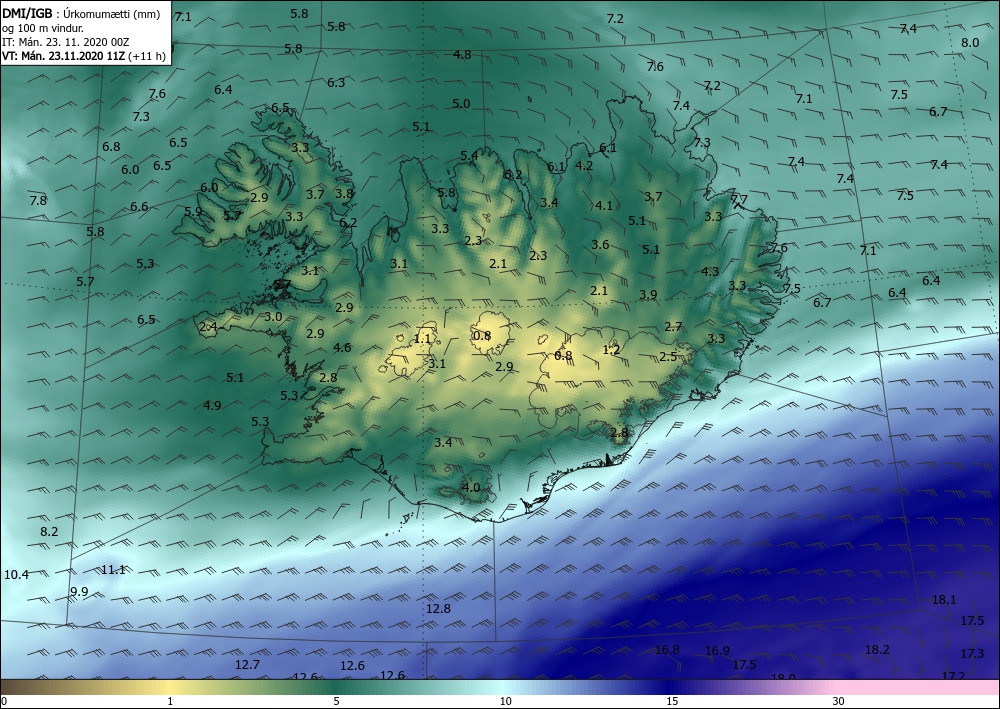Image resolution: width=1000 pixels, height=709 pixels.
Task: Click the '17.3' map value
Action: [x=972, y=653]
